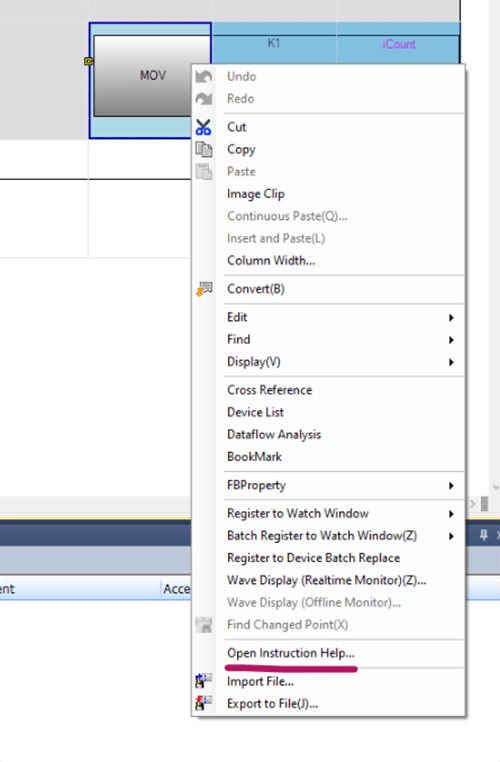
Task: Click the Undo arrow icon
Action: pyautogui.click(x=204, y=77)
